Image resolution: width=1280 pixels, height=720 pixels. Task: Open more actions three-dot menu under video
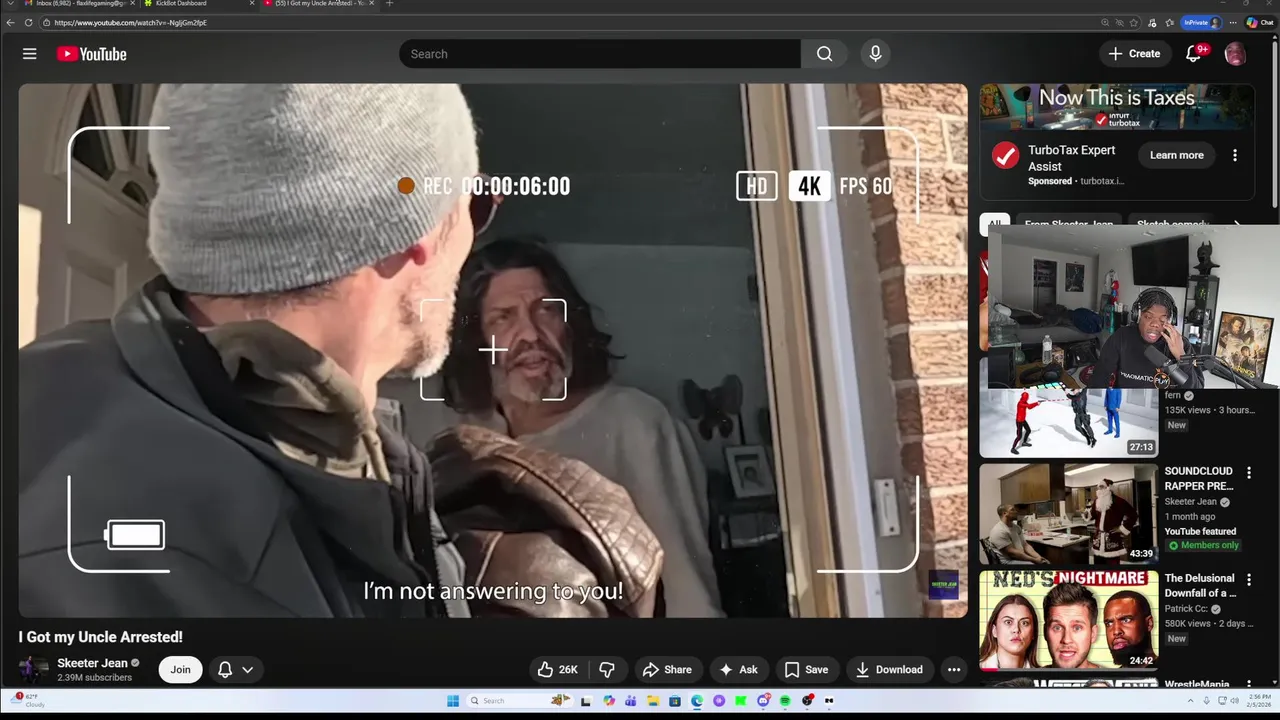[x=954, y=670]
